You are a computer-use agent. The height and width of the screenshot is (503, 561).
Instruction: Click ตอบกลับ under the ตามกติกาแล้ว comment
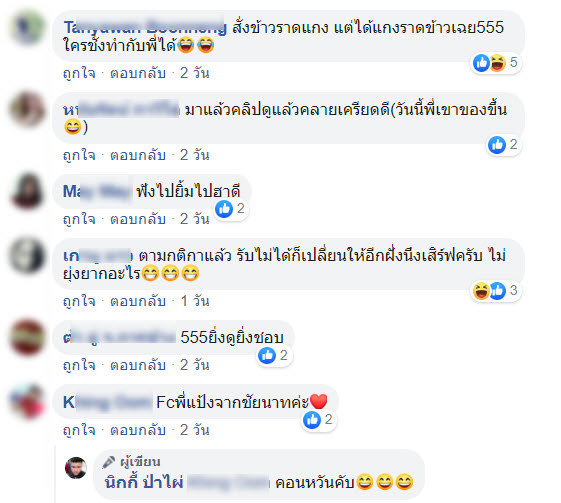(138, 301)
